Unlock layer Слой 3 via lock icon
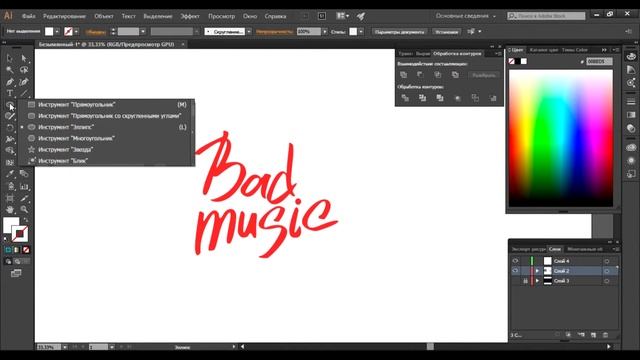 (525, 281)
